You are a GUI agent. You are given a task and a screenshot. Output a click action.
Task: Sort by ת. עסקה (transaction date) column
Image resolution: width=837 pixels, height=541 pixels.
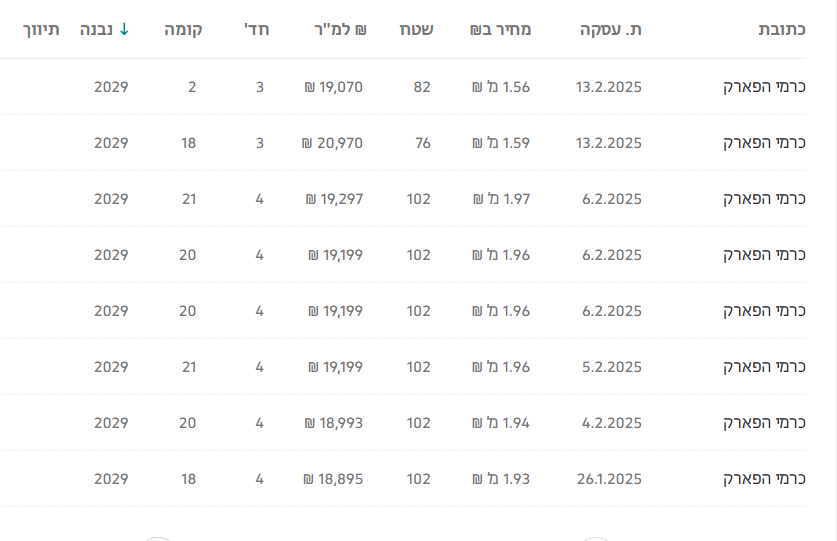coord(610,30)
